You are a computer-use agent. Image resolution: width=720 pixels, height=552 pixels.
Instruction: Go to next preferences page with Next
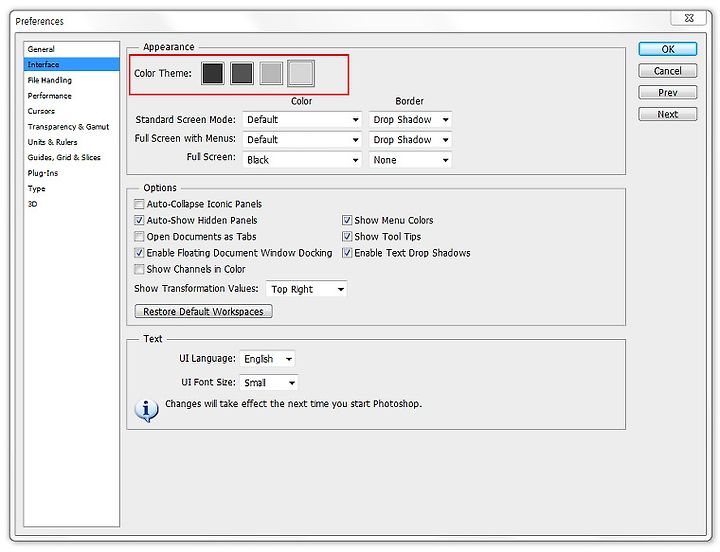668,114
